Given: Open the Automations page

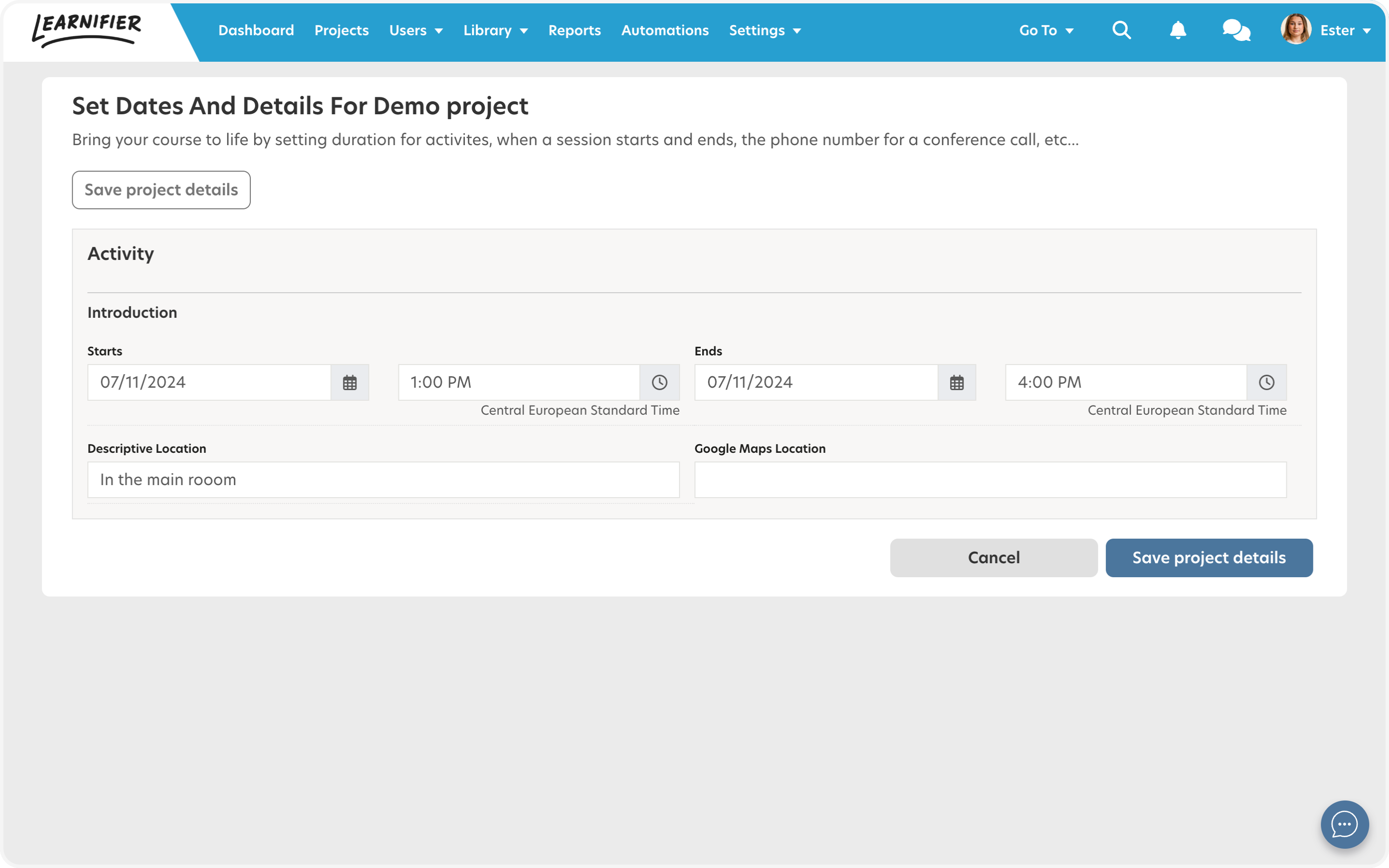Looking at the screenshot, I should (x=665, y=30).
